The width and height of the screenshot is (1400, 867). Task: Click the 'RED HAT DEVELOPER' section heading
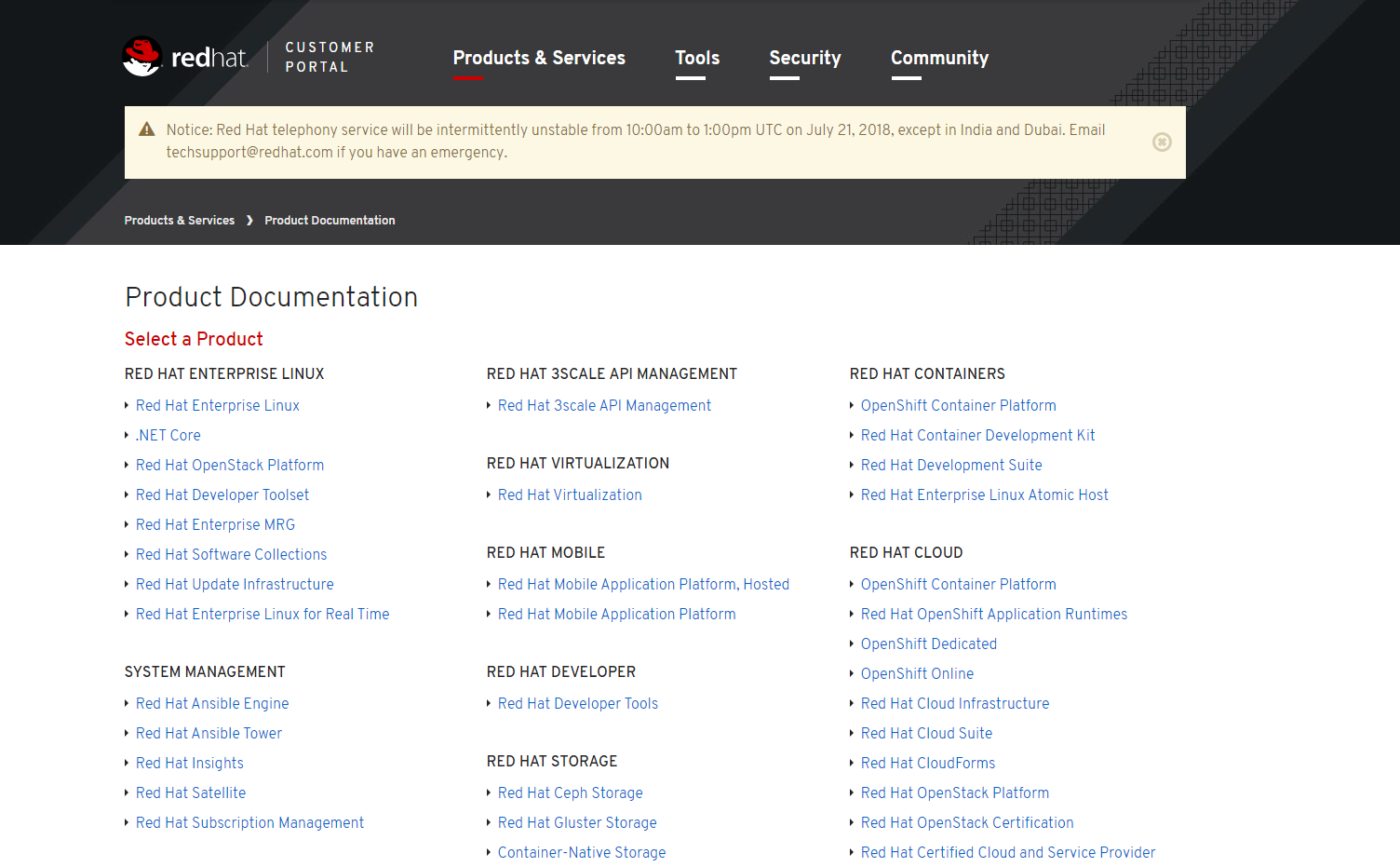pyautogui.click(x=561, y=672)
